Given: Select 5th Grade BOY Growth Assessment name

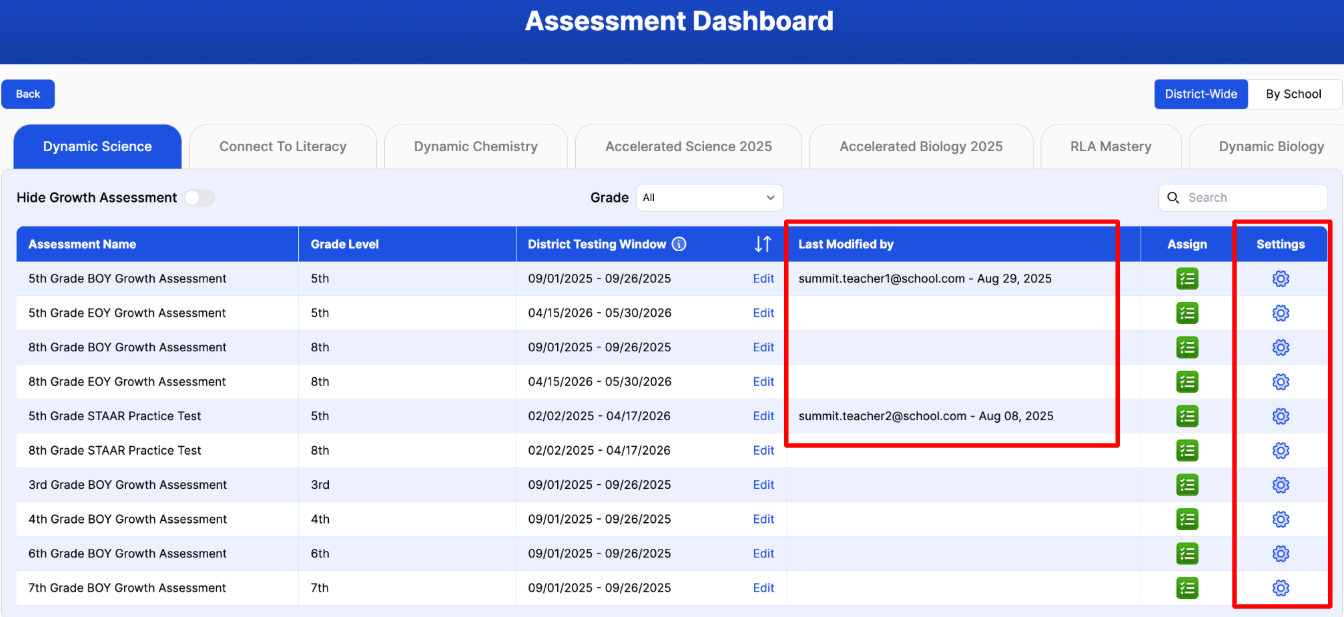Looking at the screenshot, I should pos(127,279).
